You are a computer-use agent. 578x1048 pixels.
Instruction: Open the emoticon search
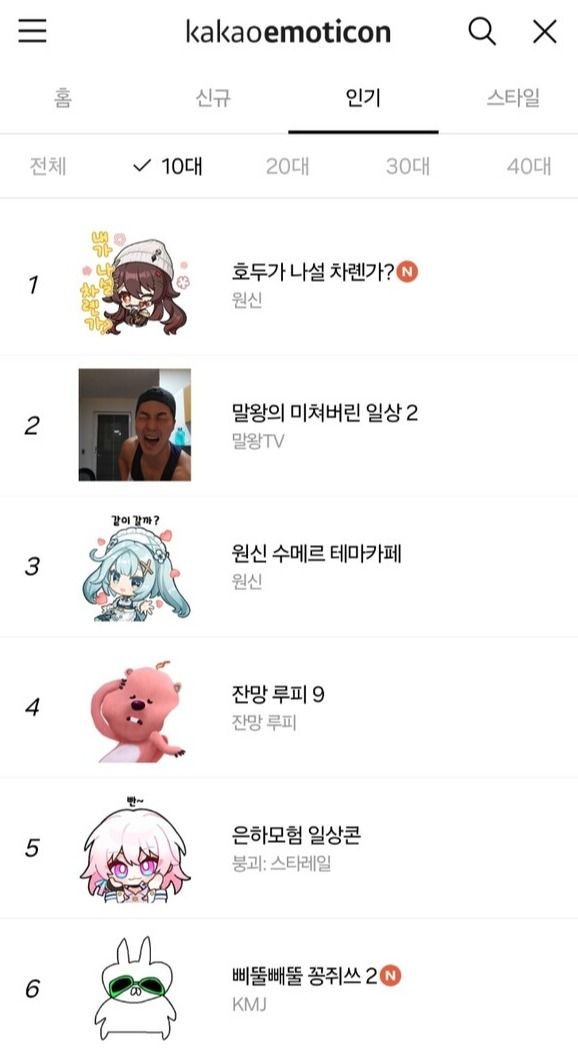click(x=482, y=31)
